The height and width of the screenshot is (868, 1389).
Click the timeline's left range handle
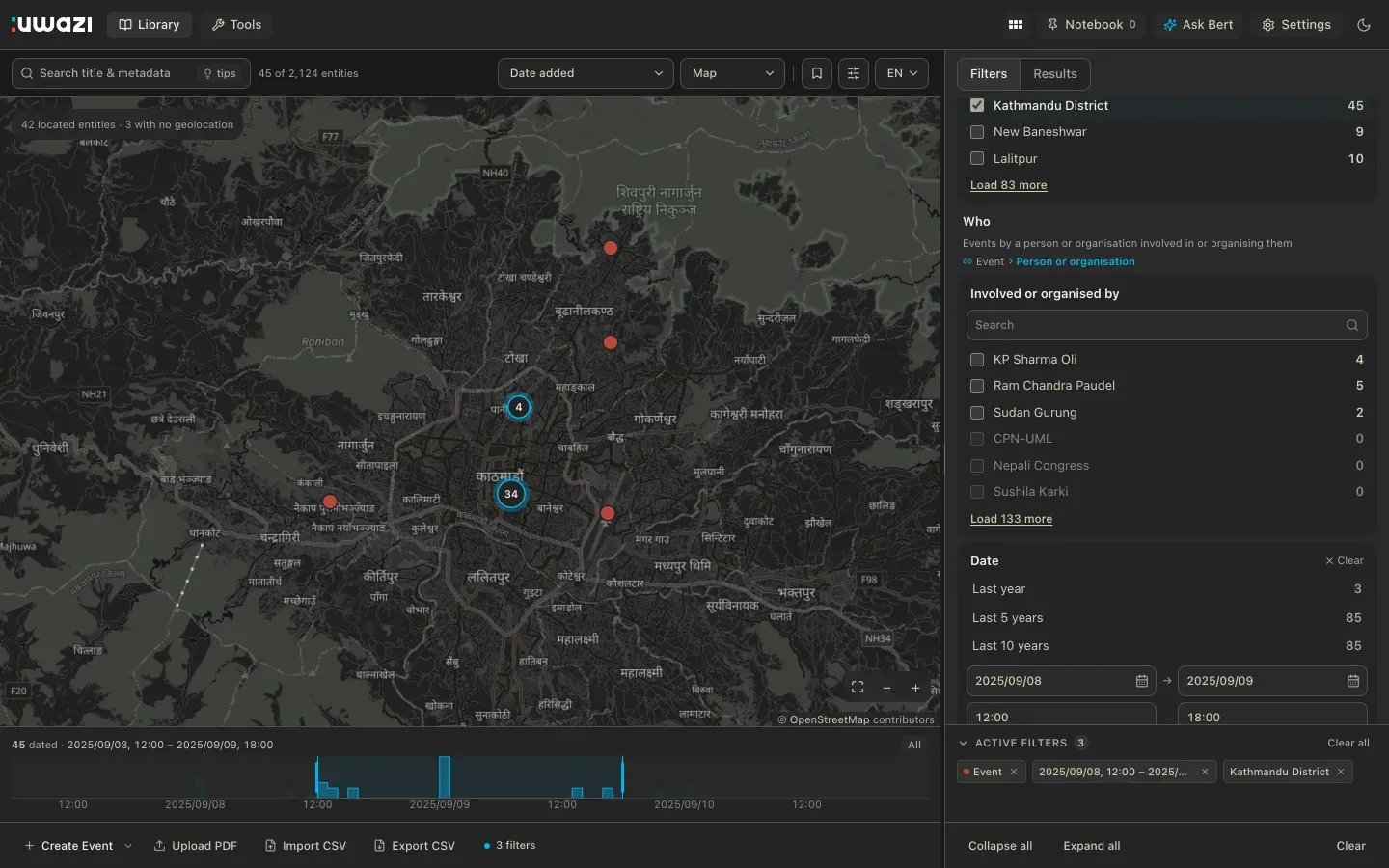[316, 777]
